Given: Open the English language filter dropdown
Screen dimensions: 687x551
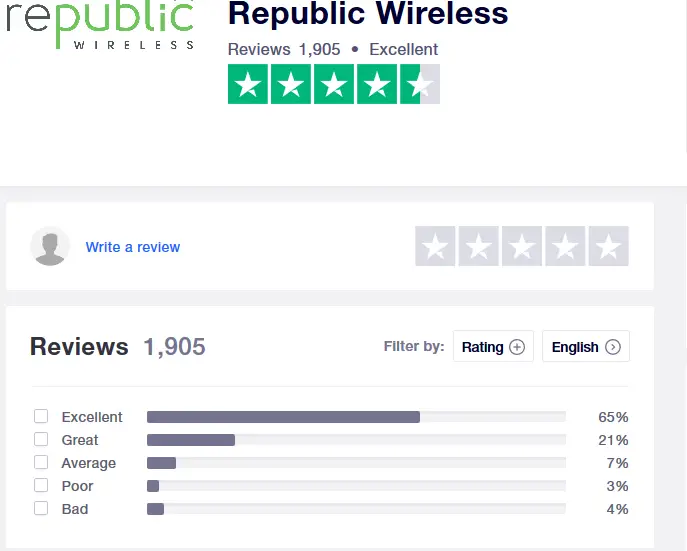Looking at the screenshot, I should click(x=586, y=346).
